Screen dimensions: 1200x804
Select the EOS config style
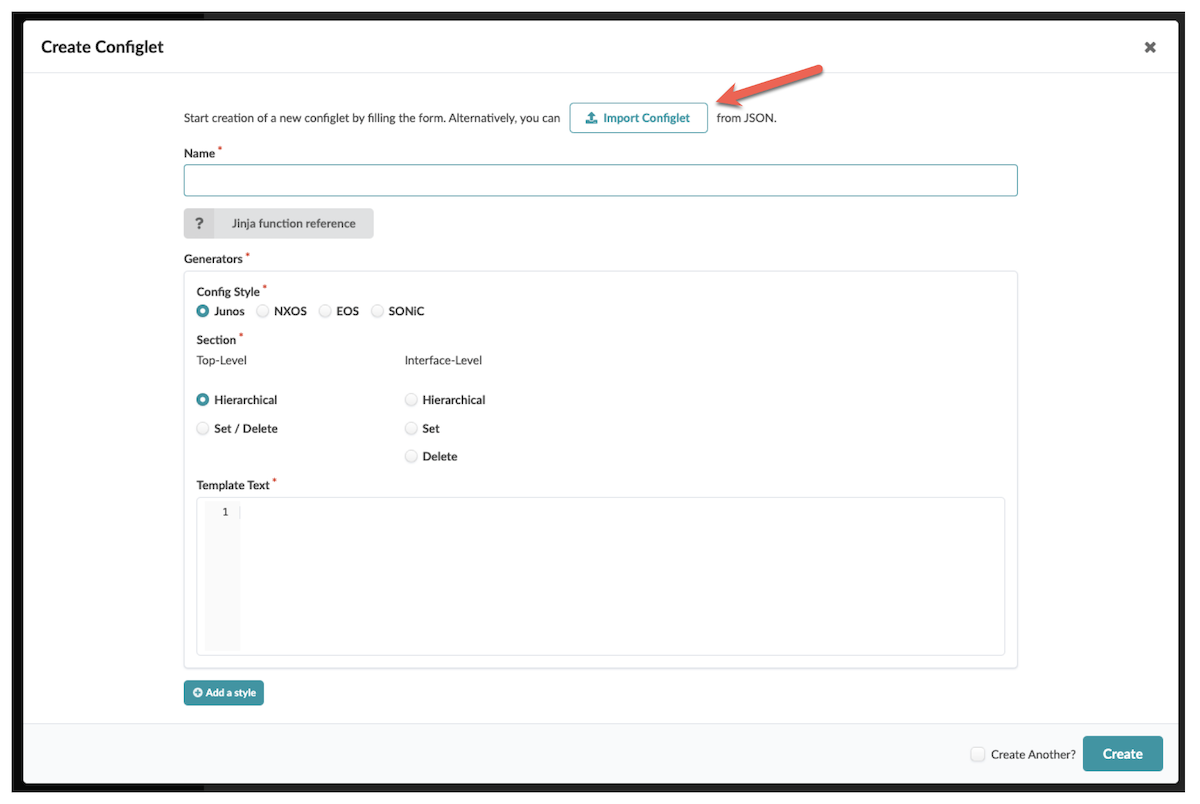click(324, 311)
